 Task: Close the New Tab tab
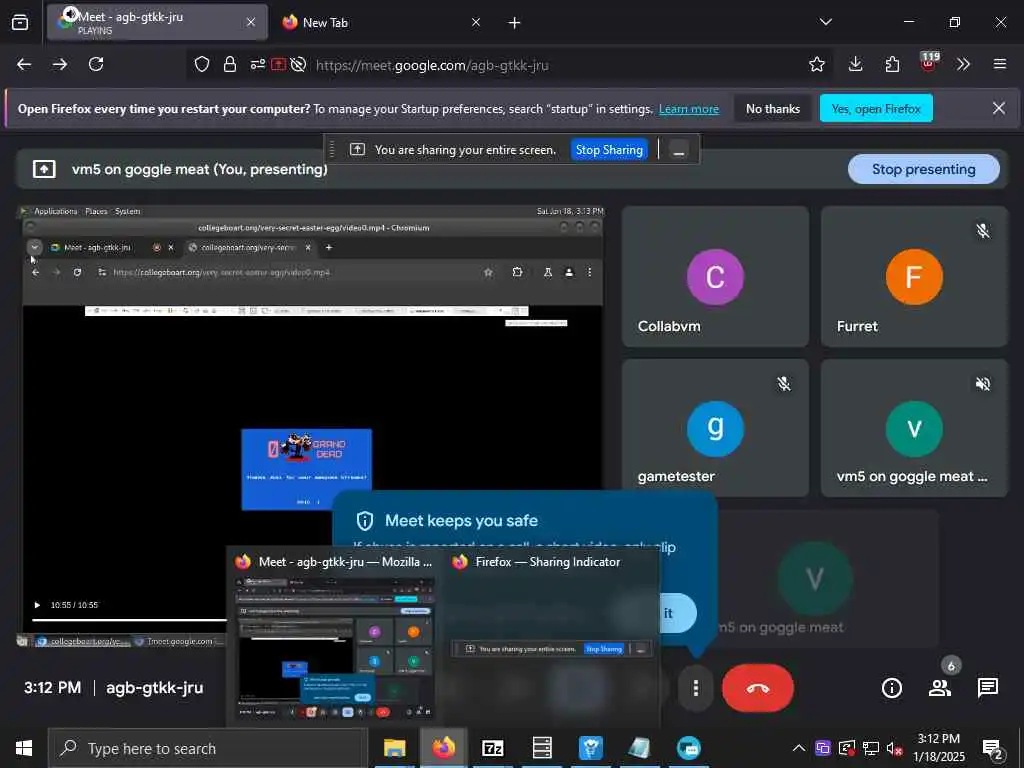pyautogui.click(x=476, y=22)
